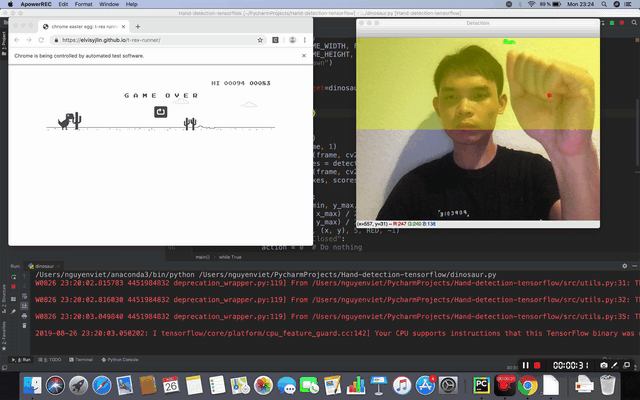The image size is (640, 400).
Task: Take a screenshot with ApowerREC camera icon
Action: (603, 365)
